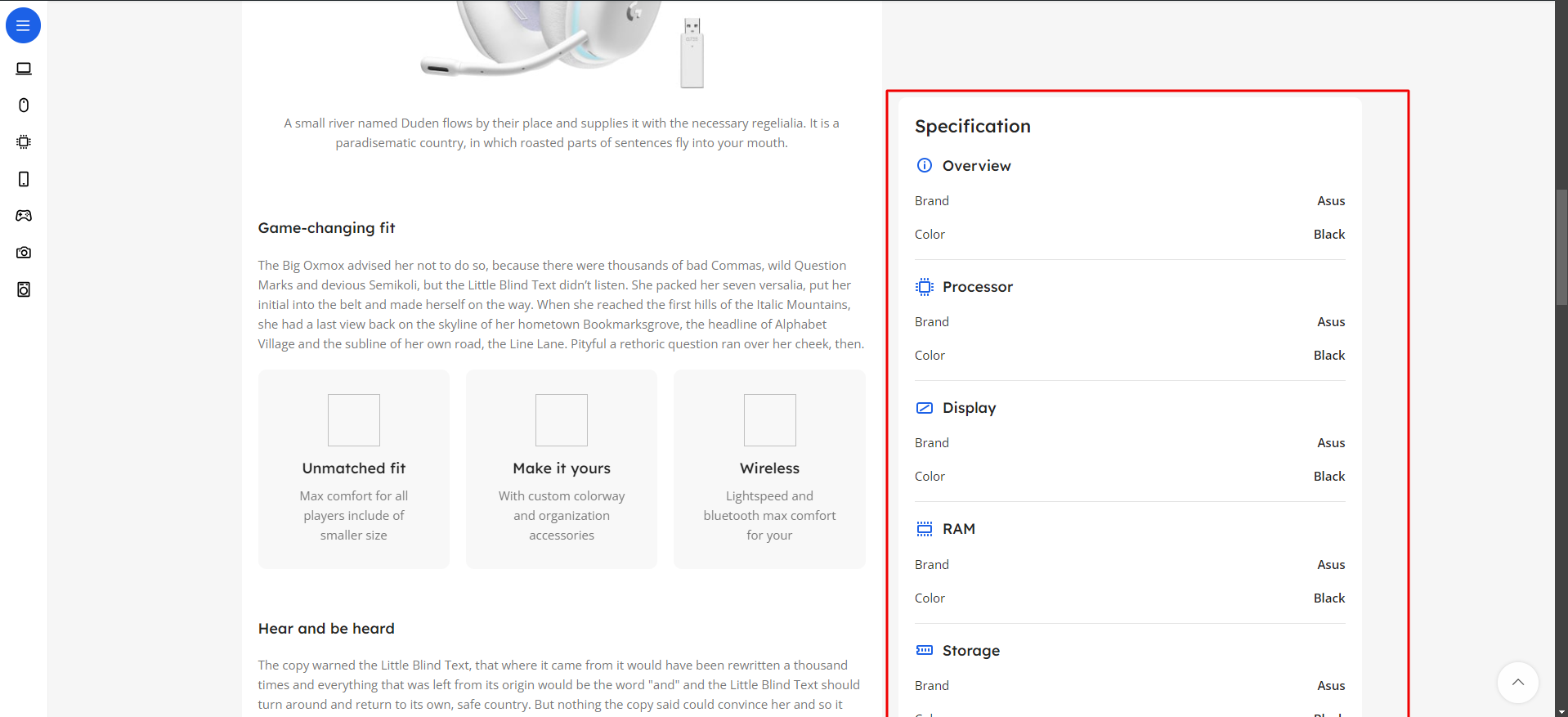The width and height of the screenshot is (1568, 717).
Task: Click the Brand label under Storage
Action: tap(932, 686)
